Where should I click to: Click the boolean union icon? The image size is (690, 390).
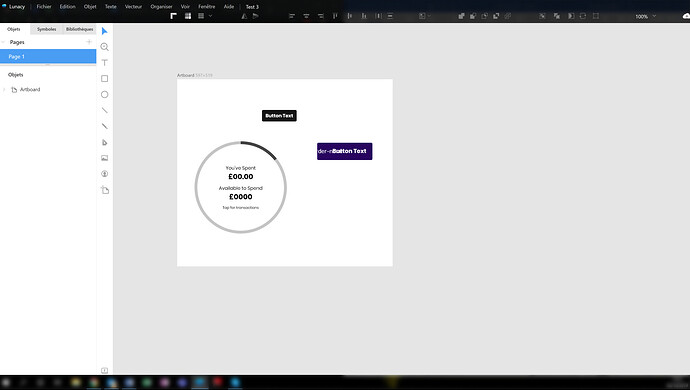click(x=461, y=16)
